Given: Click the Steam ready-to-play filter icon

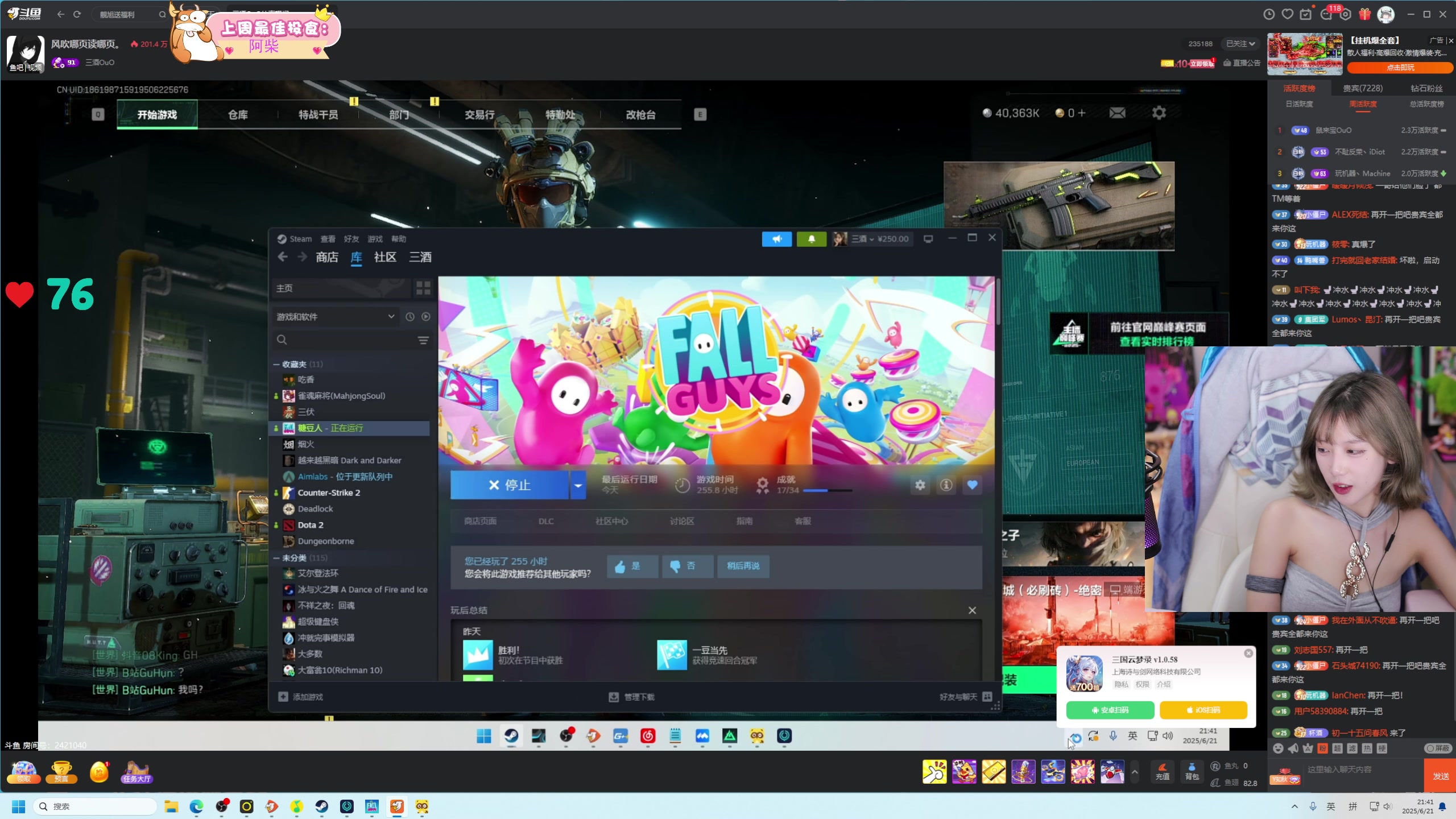Looking at the screenshot, I should (426, 317).
